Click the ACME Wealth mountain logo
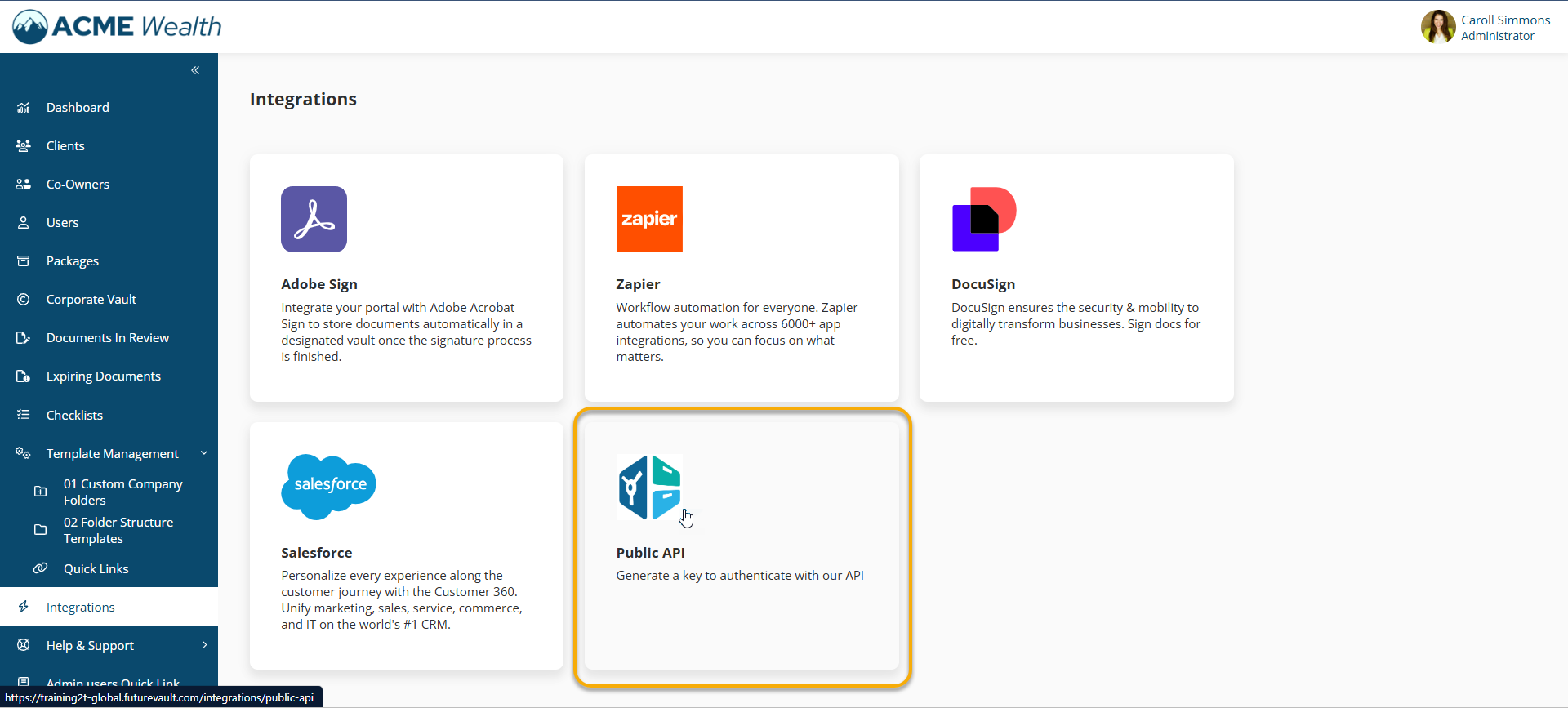The height and width of the screenshot is (708, 1568). (30, 27)
